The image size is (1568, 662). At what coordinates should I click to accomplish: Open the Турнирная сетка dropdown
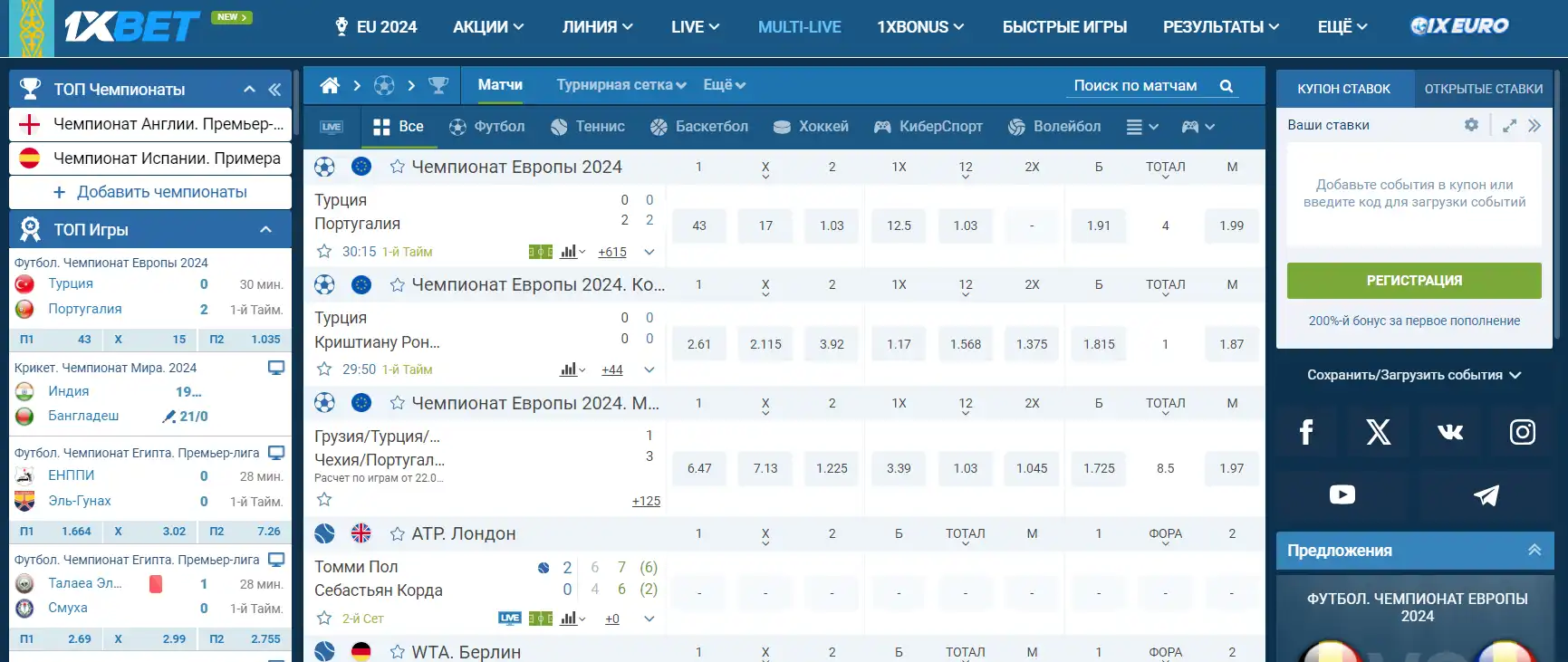tap(621, 85)
